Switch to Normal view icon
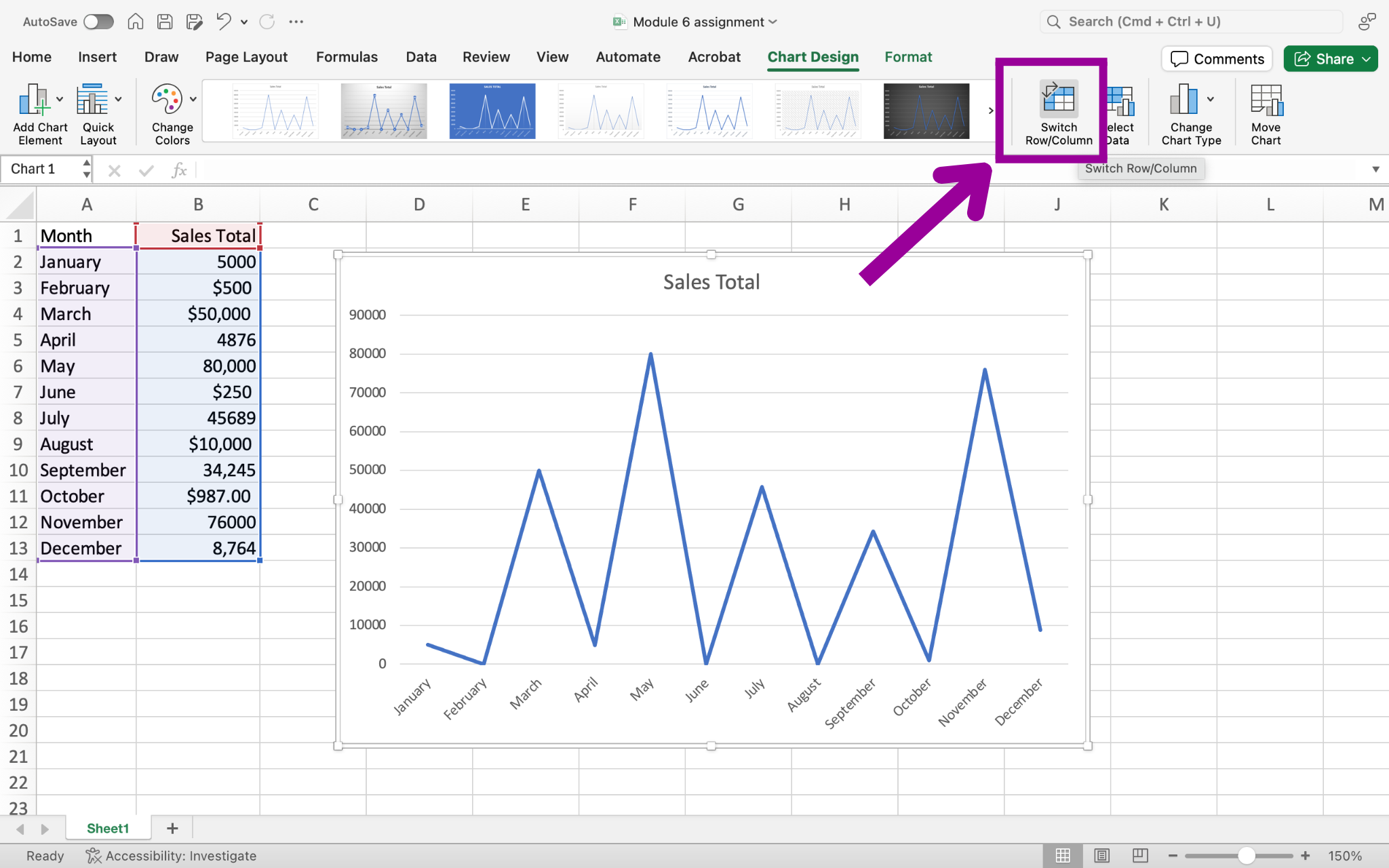 [x=1063, y=856]
